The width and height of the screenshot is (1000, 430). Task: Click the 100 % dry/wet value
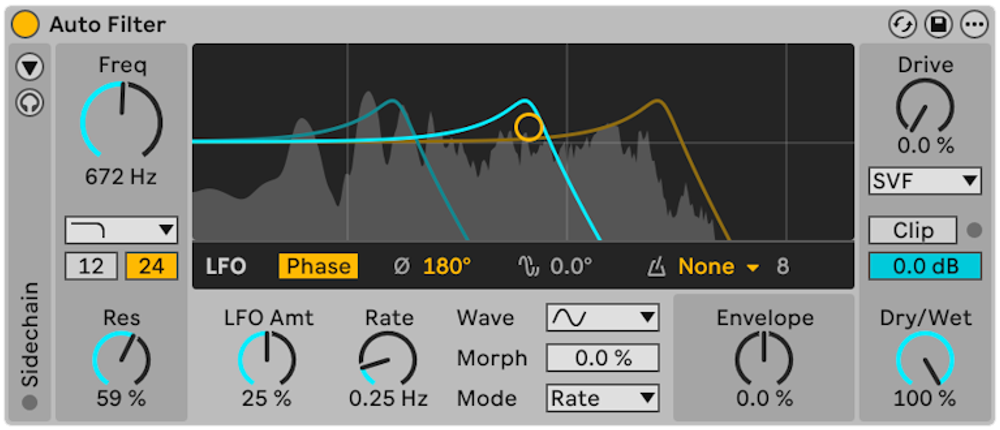click(x=925, y=399)
